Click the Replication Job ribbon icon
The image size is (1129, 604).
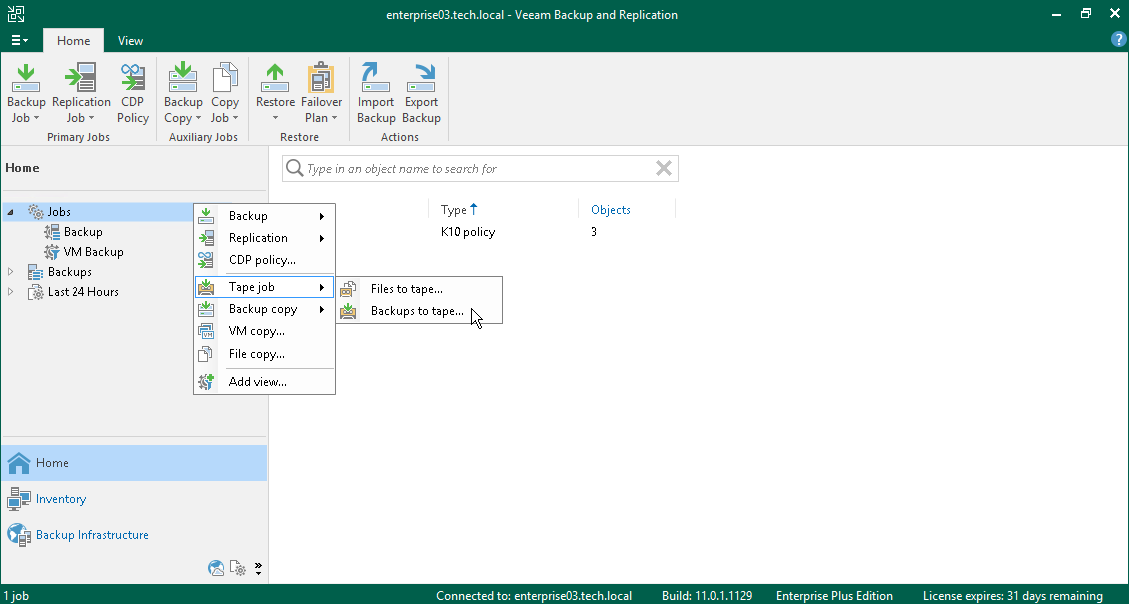click(x=81, y=78)
